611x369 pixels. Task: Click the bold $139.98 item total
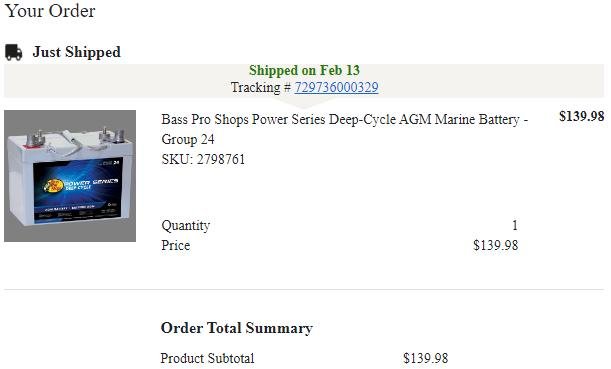(x=582, y=116)
